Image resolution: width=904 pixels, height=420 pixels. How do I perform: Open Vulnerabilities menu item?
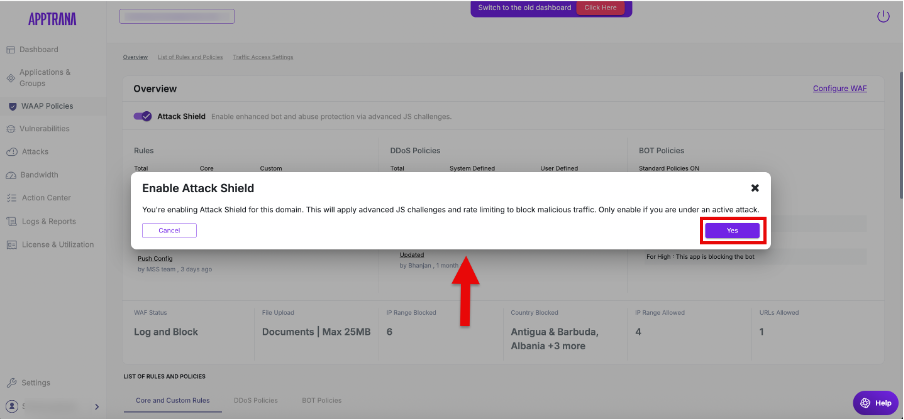pyautogui.click(x=45, y=129)
